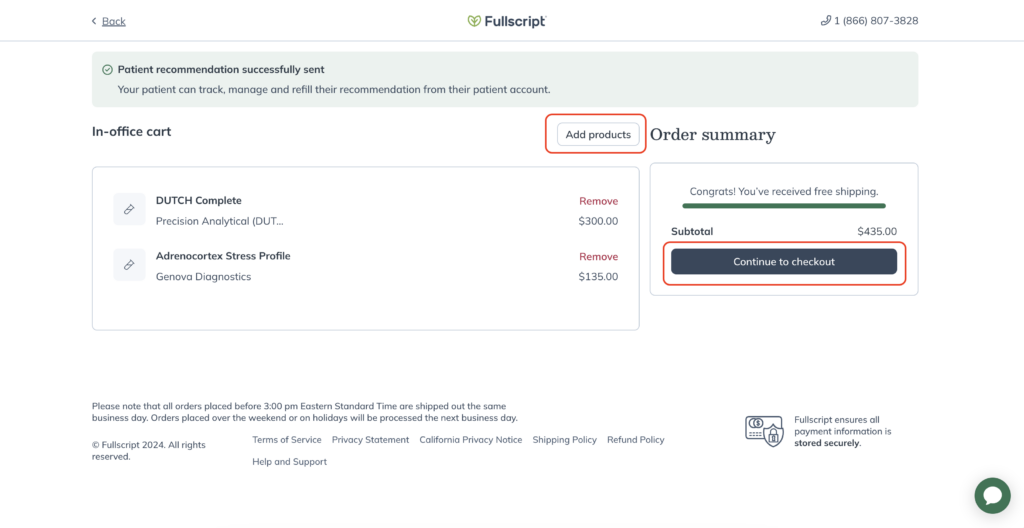Remove DUTCH Complete from the cart

click(x=598, y=201)
